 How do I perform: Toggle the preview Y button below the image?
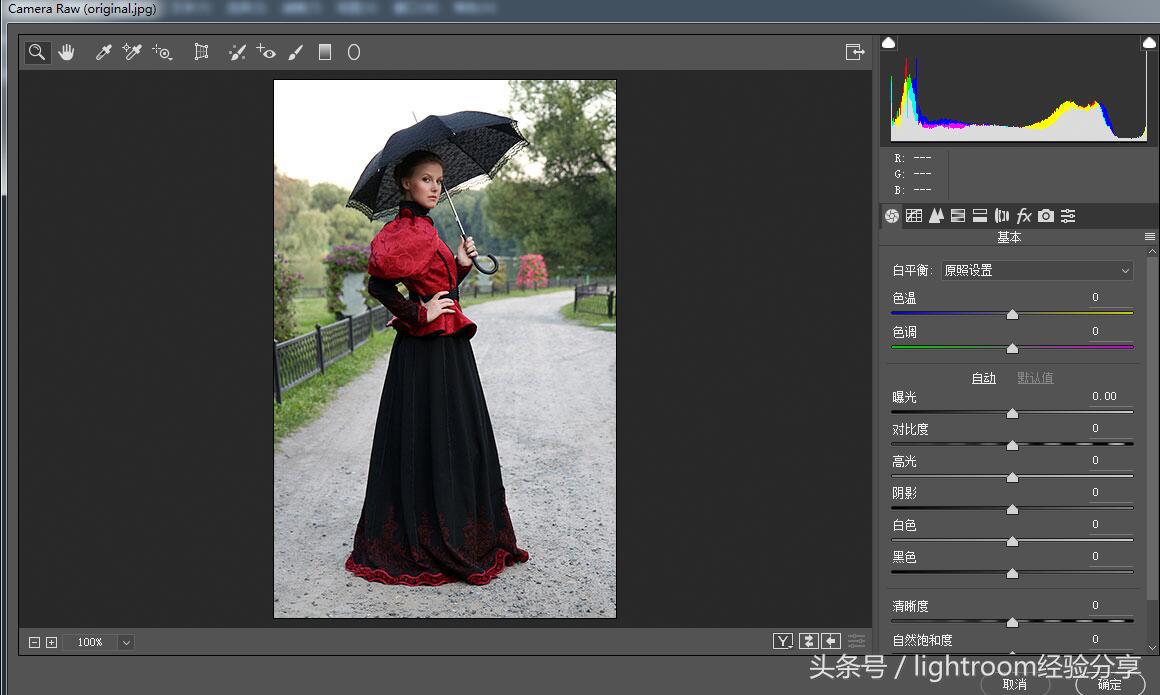tap(783, 640)
